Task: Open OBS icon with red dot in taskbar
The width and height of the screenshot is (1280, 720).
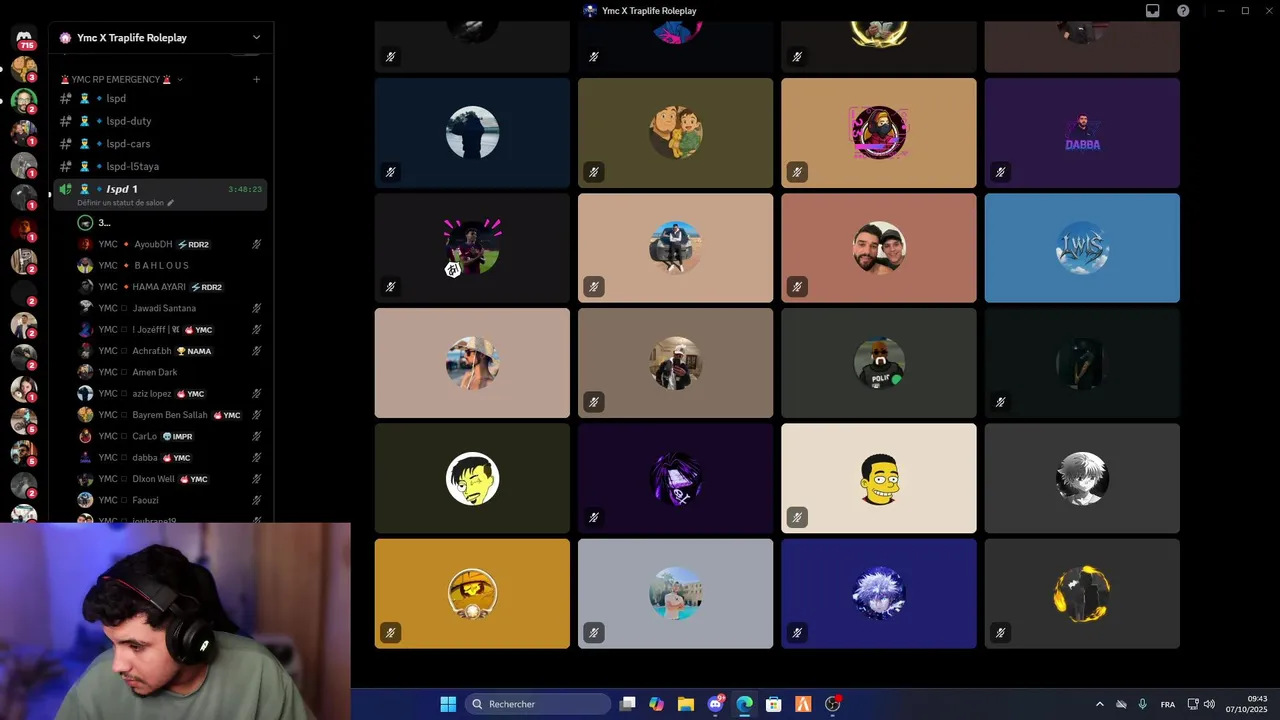Action: (832, 704)
